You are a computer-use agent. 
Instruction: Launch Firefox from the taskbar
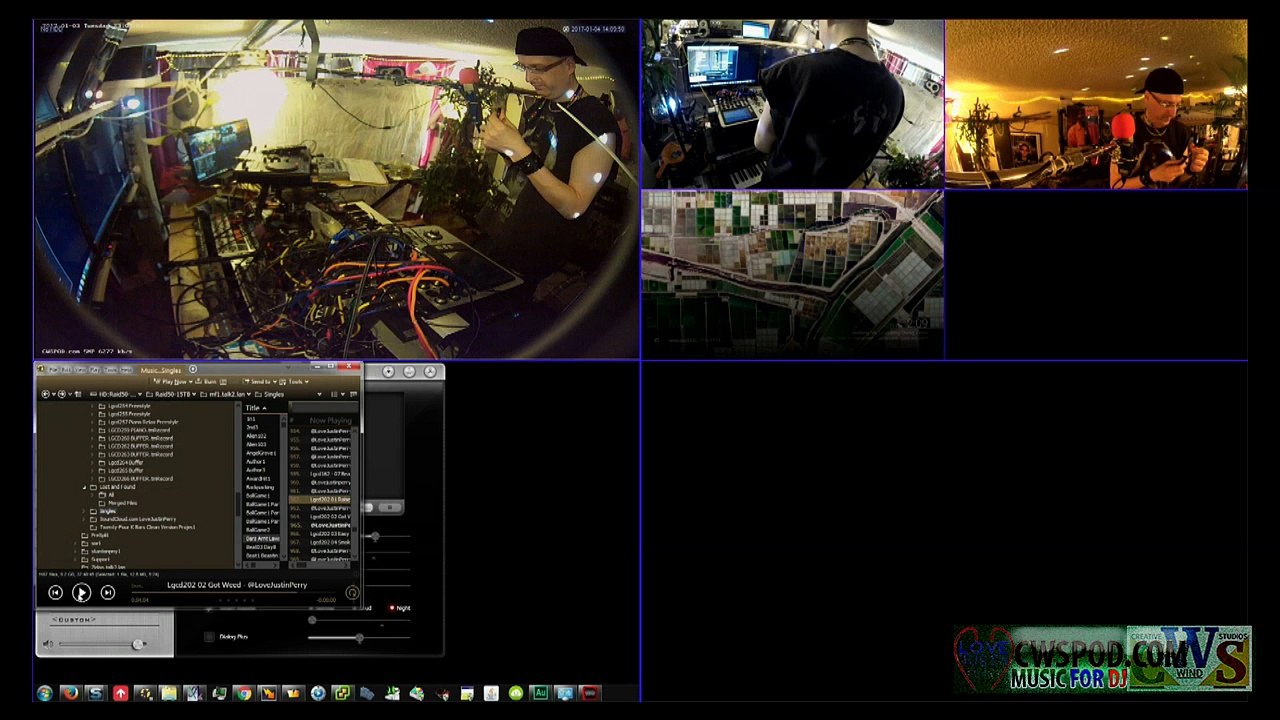point(70,693)
